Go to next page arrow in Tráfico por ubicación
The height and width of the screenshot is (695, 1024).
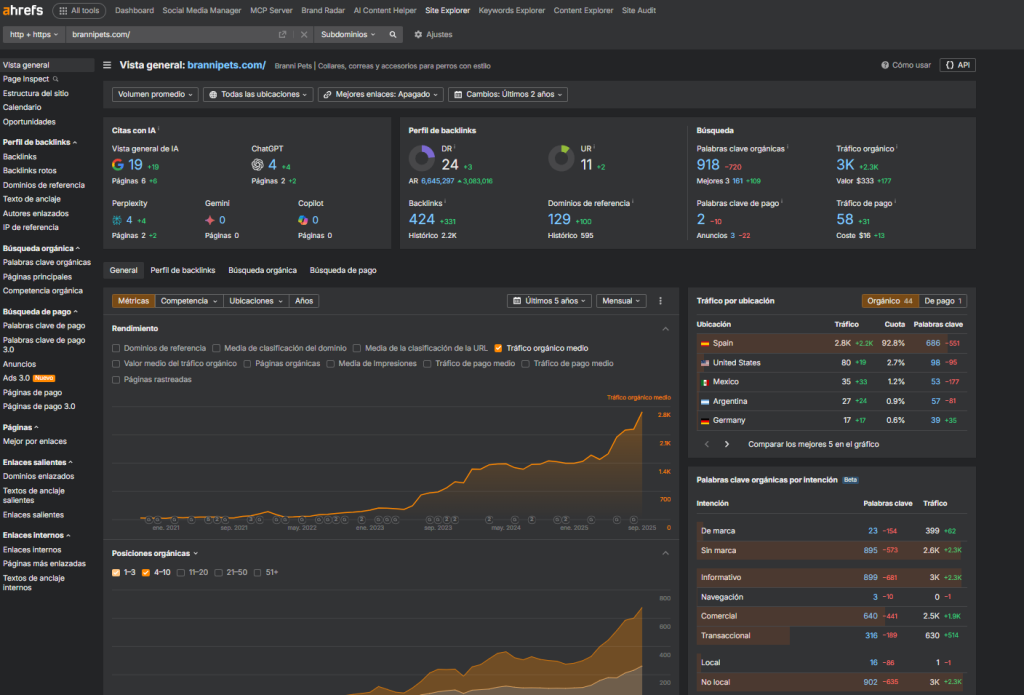[x=727, y=444]
